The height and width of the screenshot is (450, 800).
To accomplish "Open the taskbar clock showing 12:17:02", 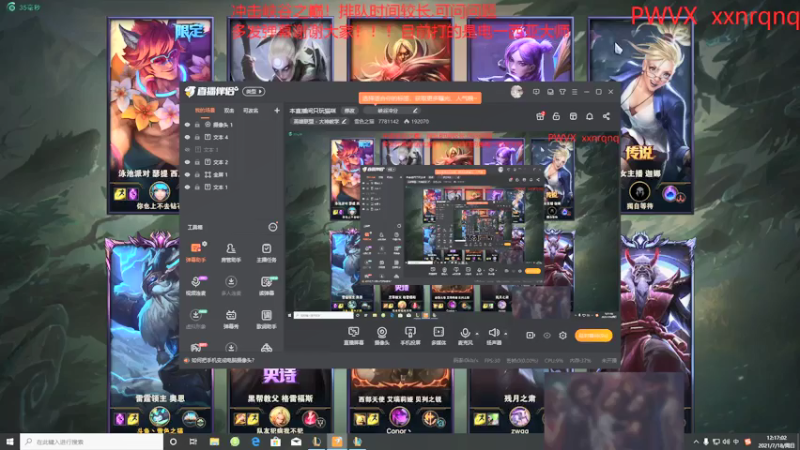I will 777,441.
